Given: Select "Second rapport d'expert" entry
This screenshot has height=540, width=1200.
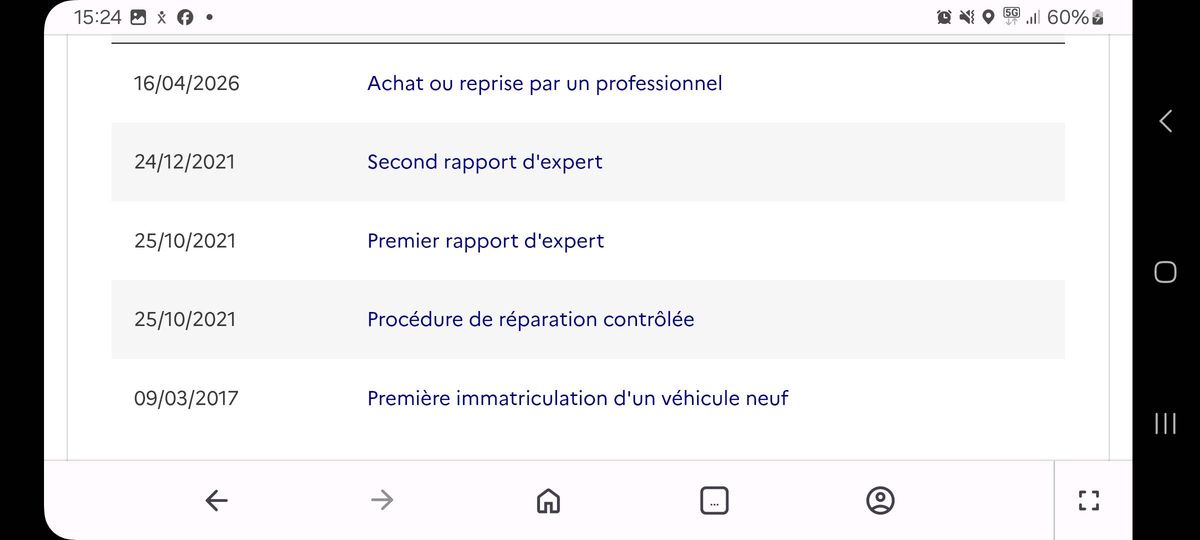Looking at the screenshot, I should click(x=485, y=162).
